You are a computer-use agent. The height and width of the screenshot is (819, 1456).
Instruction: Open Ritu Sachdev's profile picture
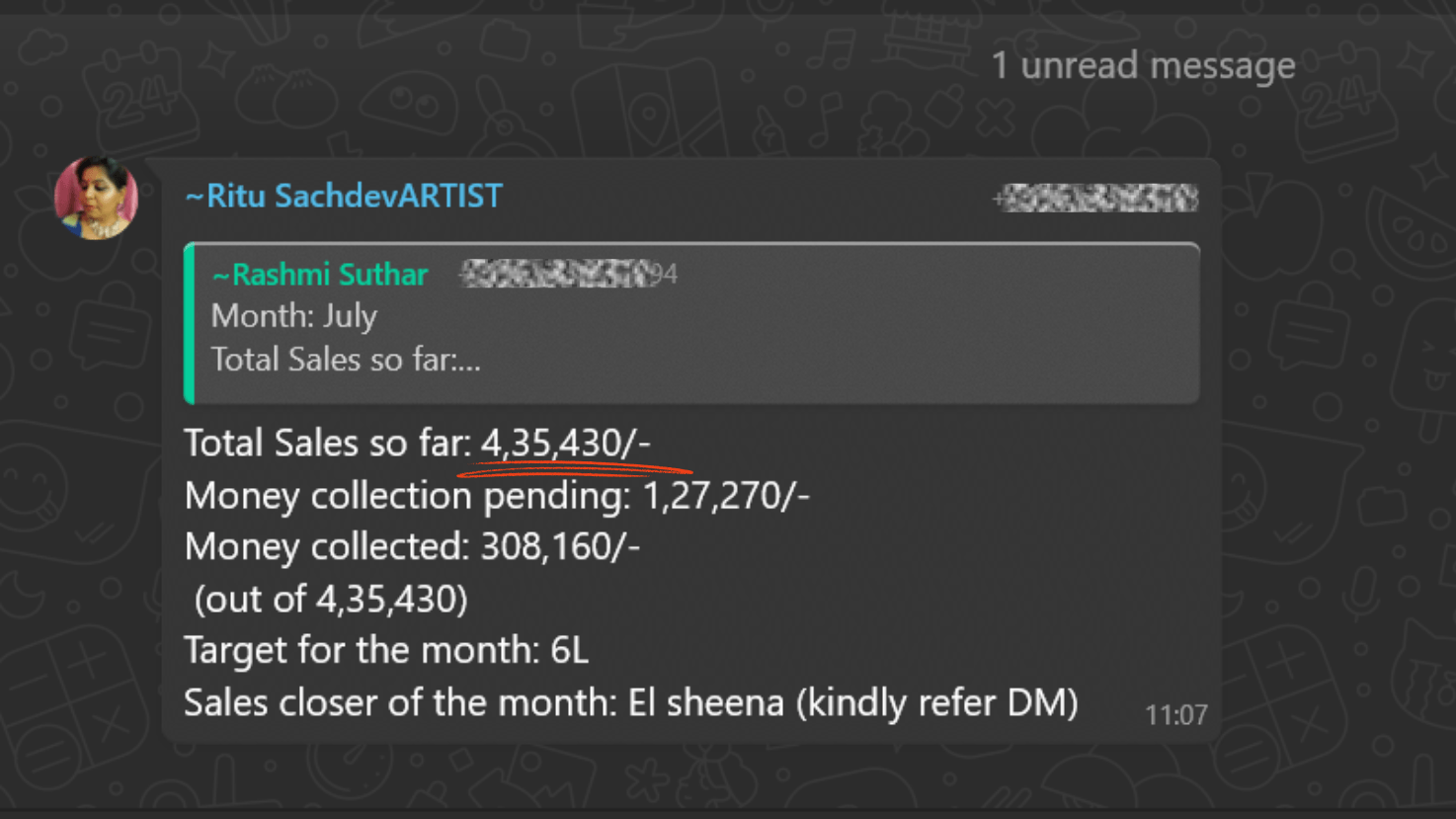coord(96,198)
